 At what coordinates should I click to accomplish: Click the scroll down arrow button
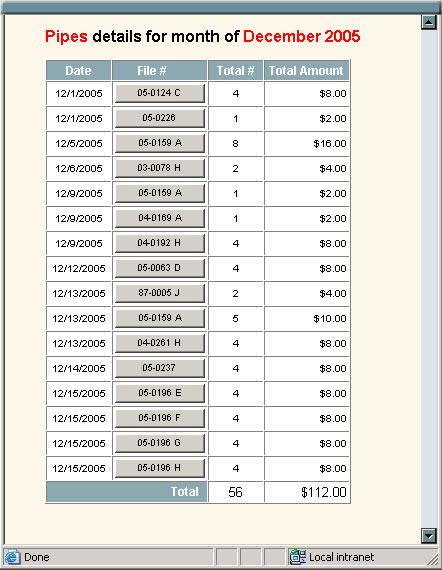pos(429,535)
